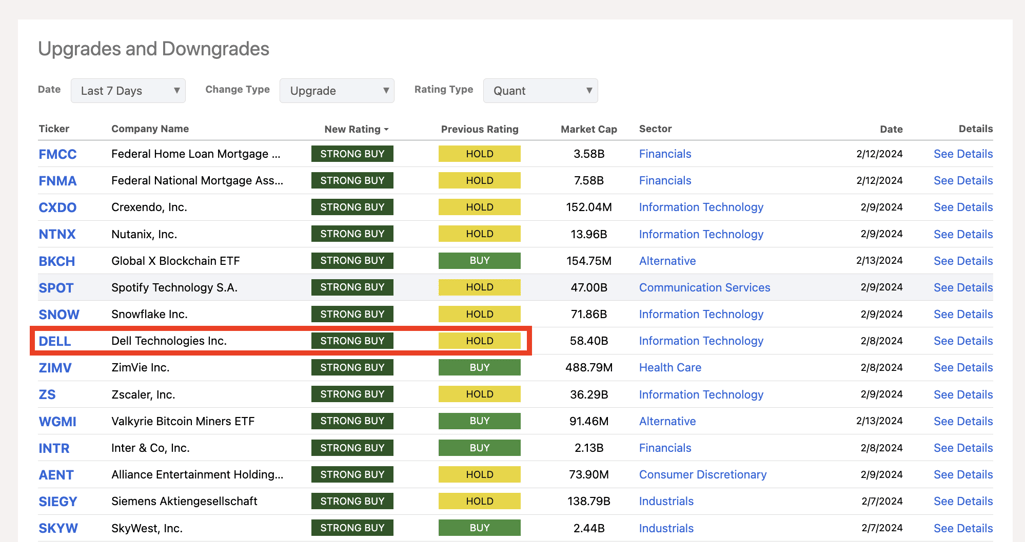Open the Rating Type dropdown set to Quant
This screenshot has width=1025, height=542.
540,91
